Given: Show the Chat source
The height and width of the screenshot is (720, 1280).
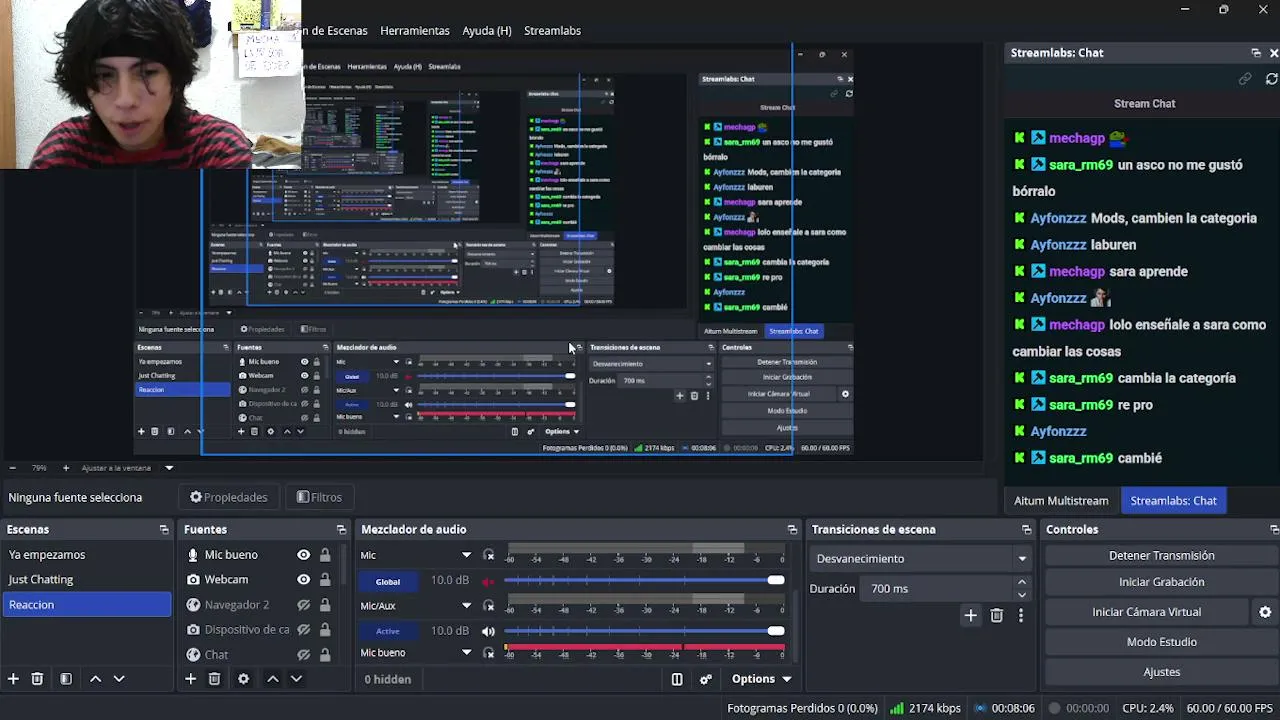Looking at the screenshot, I should coord(303,655).
